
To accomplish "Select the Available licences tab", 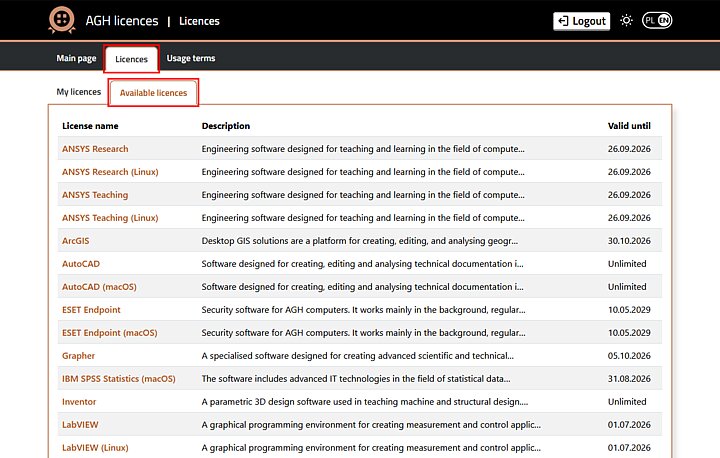I will pos(153,93).
